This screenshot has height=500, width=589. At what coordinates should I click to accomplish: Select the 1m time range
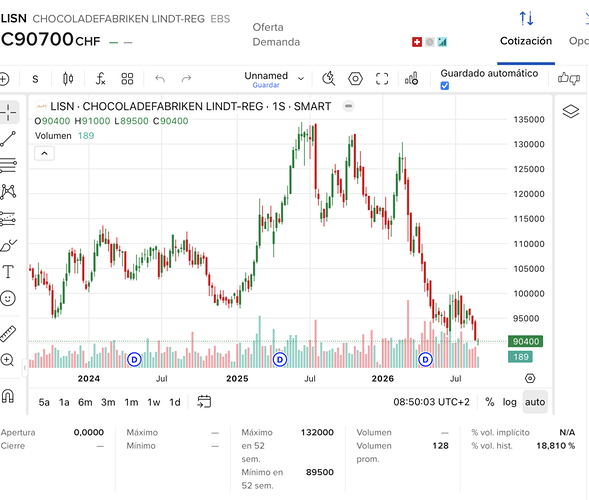(131, 402)
